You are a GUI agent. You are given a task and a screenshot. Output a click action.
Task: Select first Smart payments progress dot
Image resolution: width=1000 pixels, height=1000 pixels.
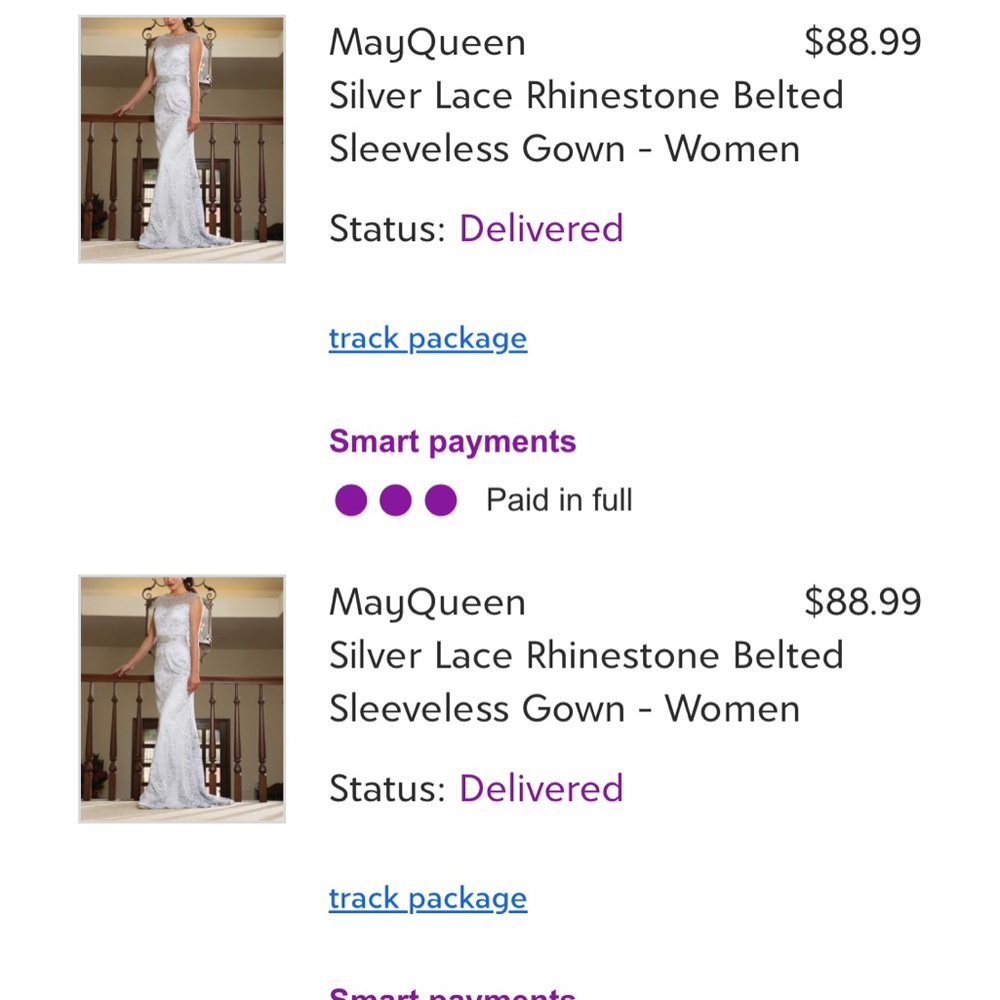tap(351, 499)
